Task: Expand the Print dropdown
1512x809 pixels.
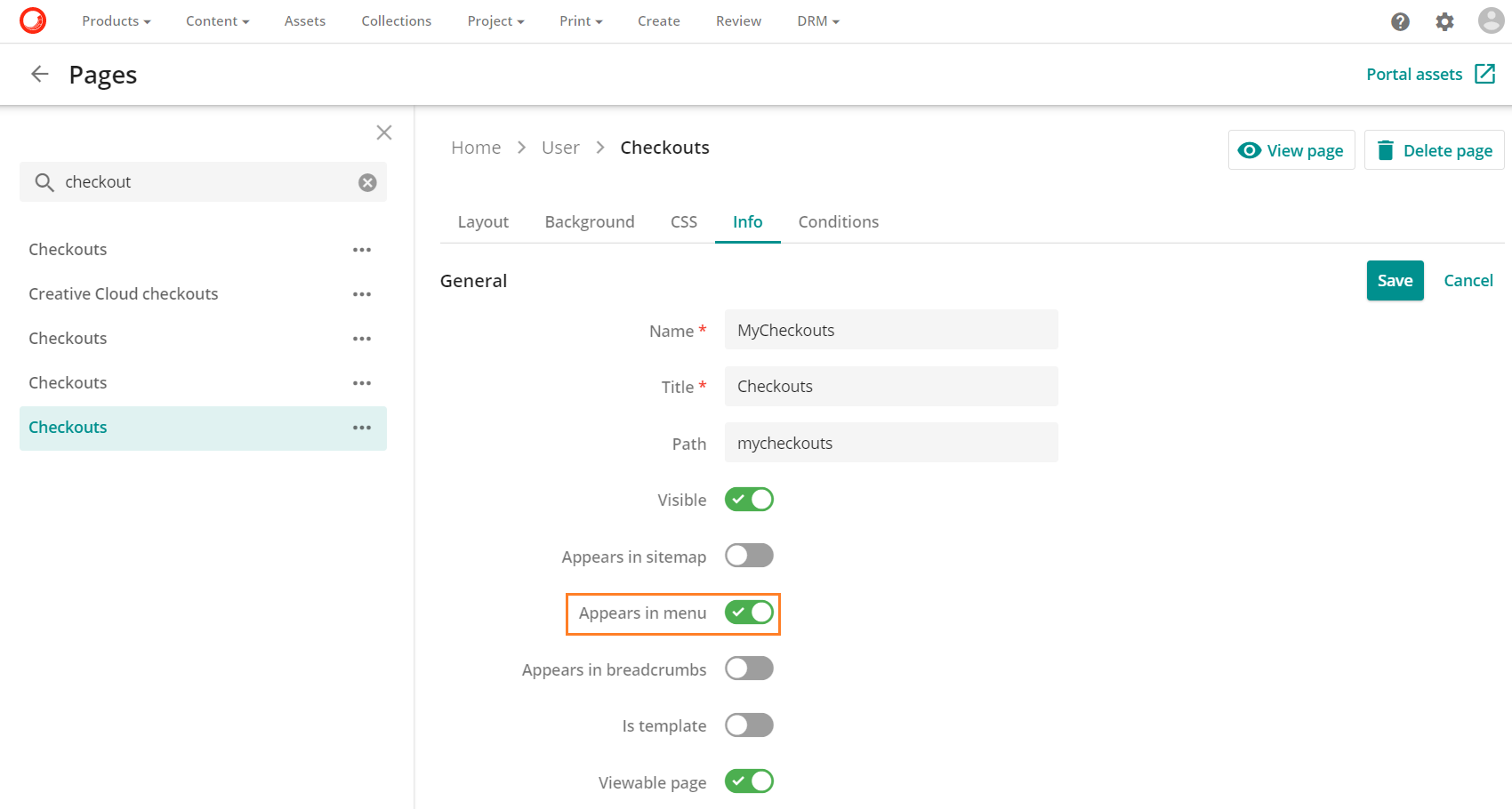Action: 580,20
